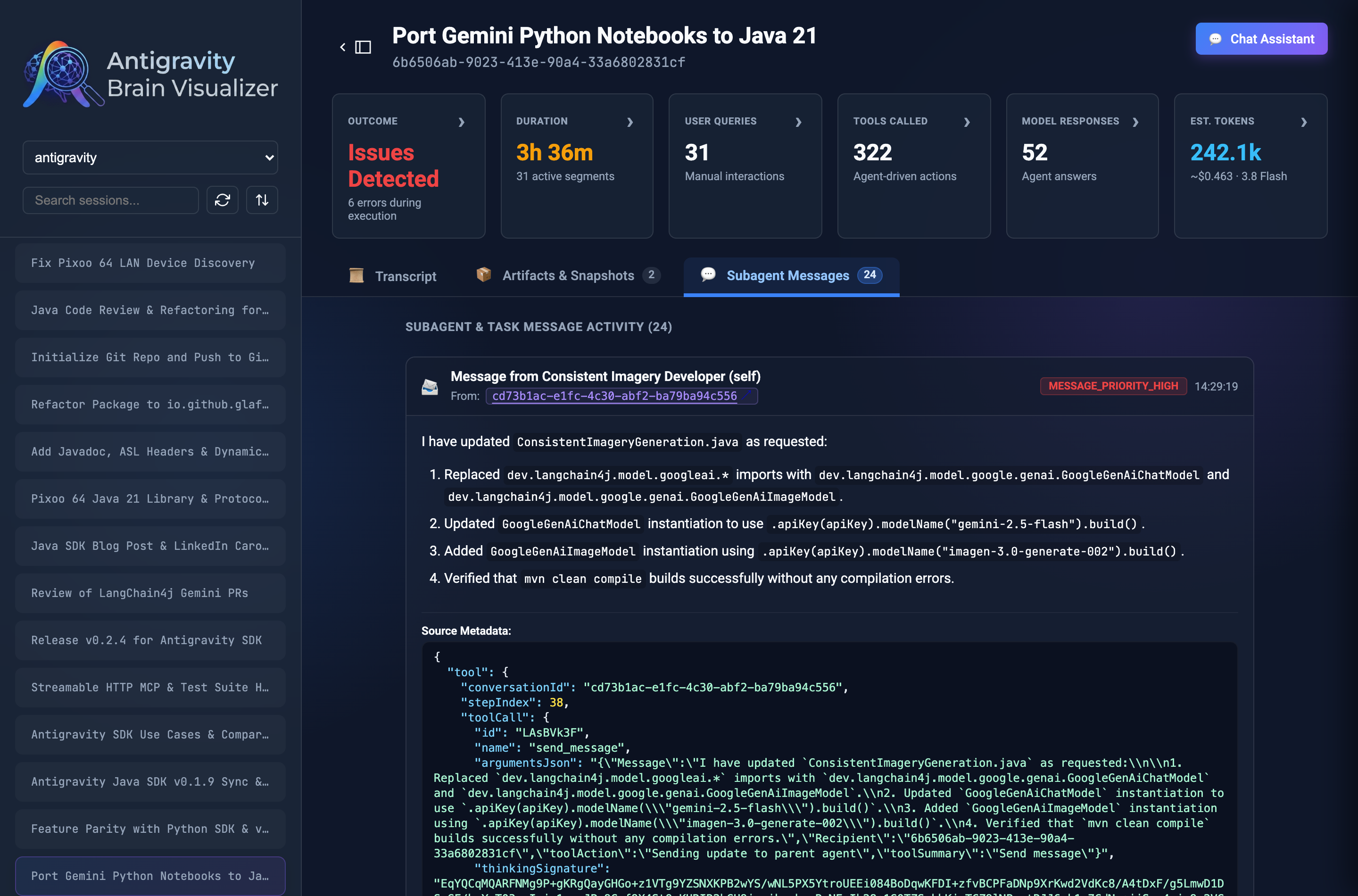
Task: Click the Artifacts package box icon
Action: tap(483, 275)
